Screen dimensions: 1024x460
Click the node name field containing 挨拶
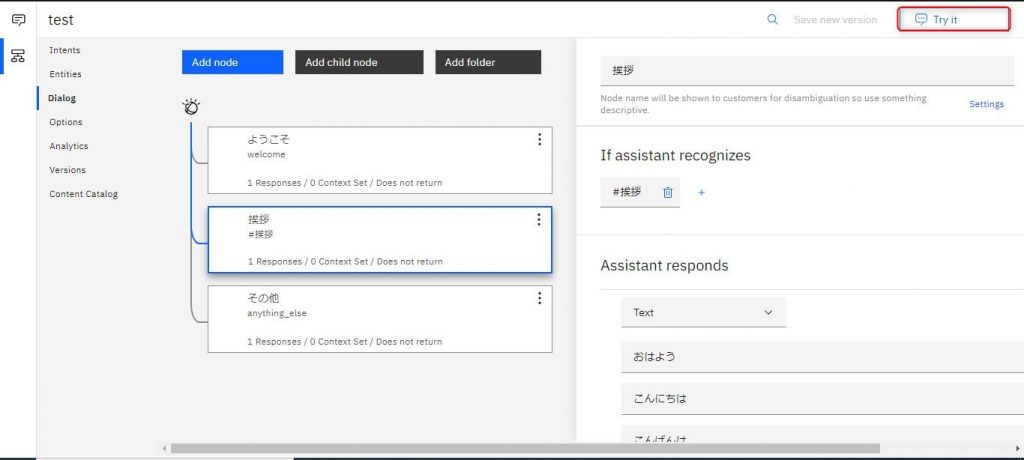coord(807,71)
